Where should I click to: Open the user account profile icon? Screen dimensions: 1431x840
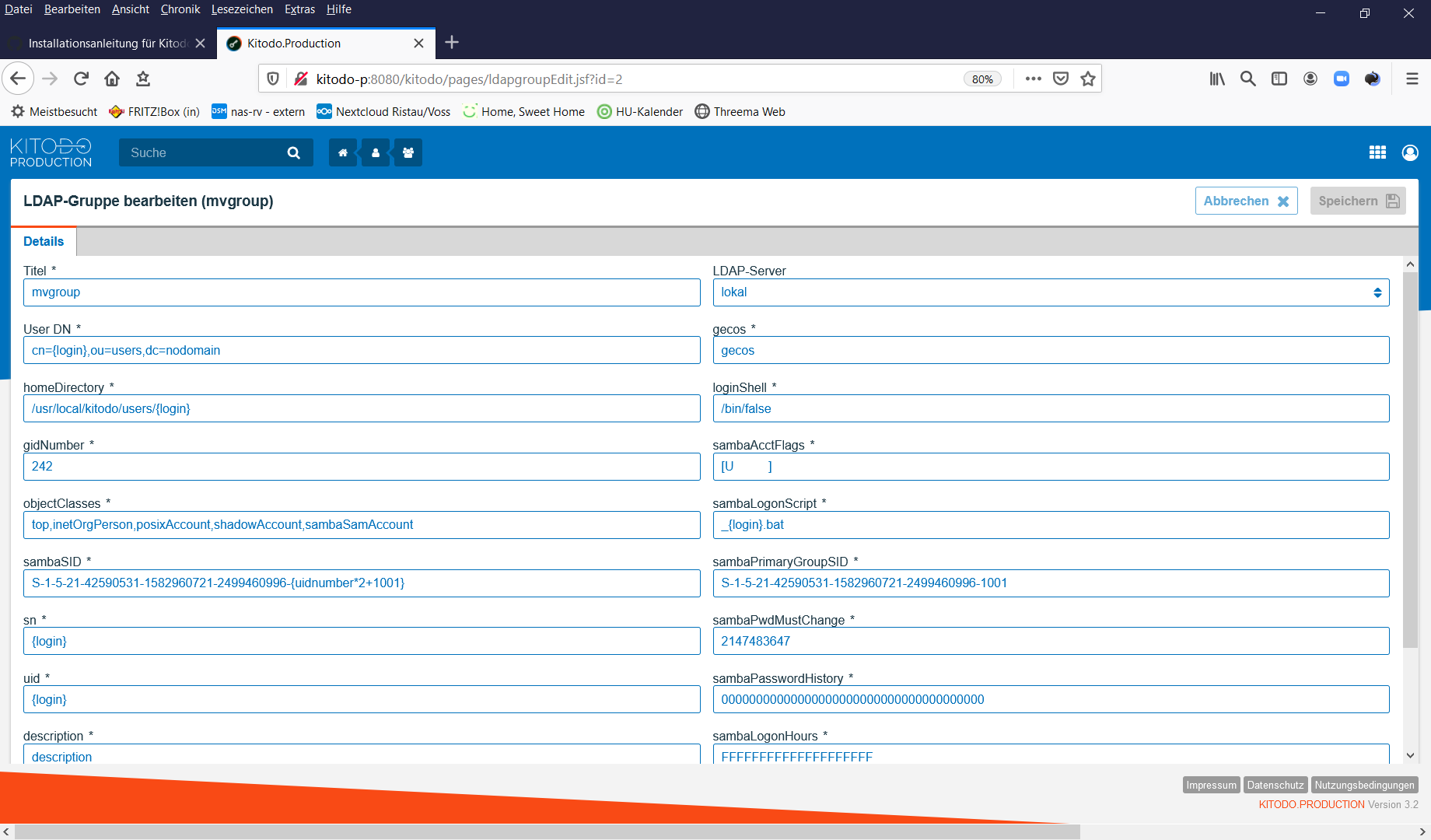(1410, 152)
